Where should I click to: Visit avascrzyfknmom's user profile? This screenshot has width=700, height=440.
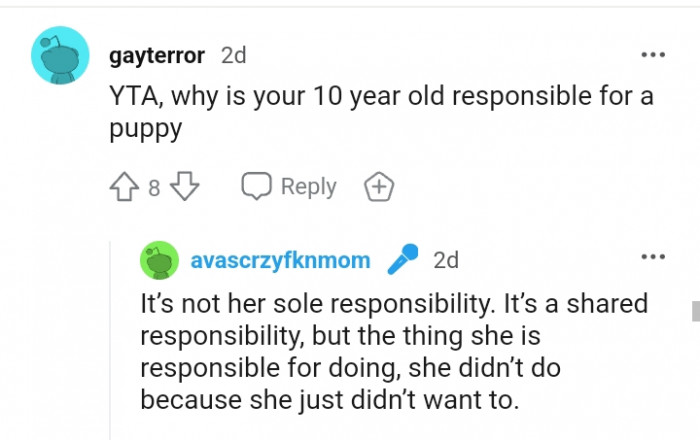coord(280,261)
